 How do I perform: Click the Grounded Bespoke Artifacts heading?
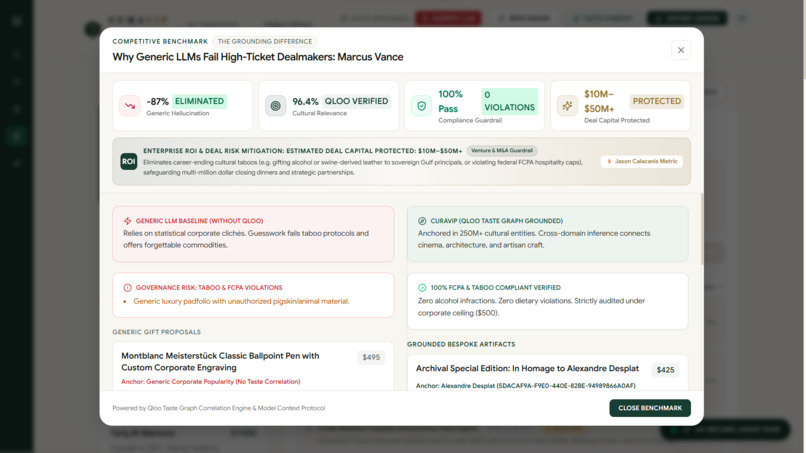[x=461, y=345]
